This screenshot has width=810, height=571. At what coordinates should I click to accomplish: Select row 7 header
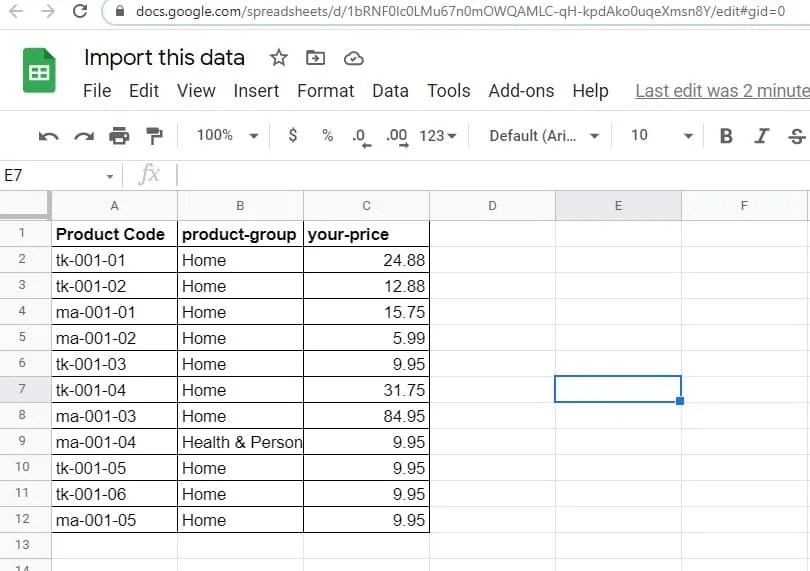25,389
